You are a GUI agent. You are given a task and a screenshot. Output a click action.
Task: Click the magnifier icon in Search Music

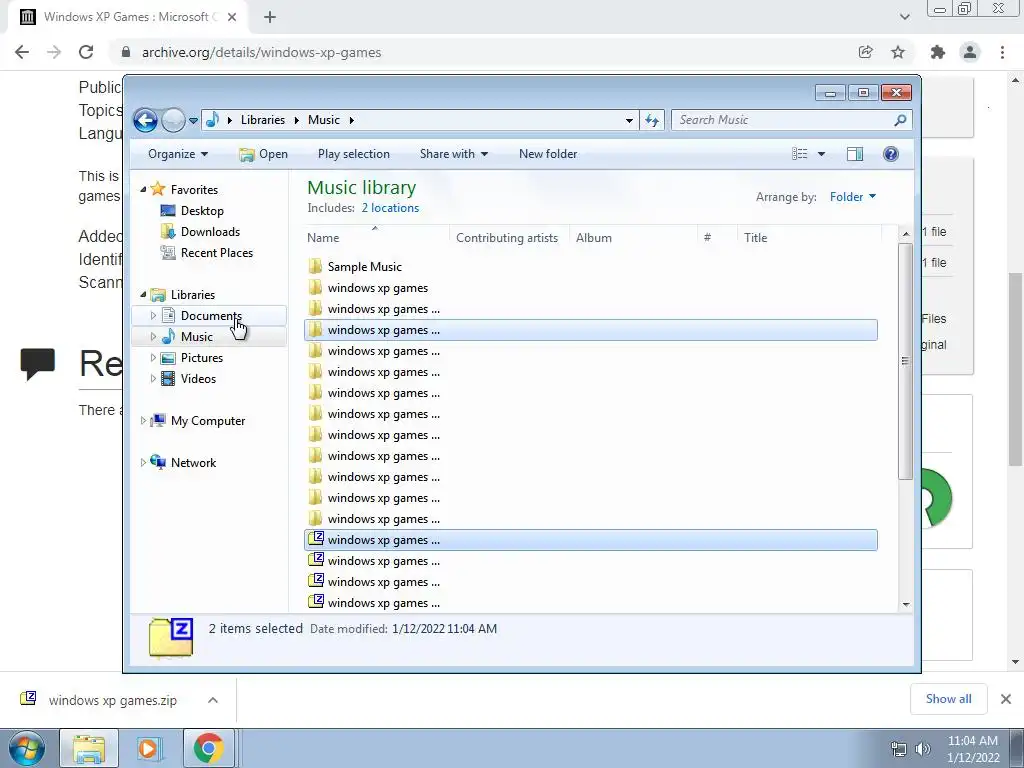(901, 120)
